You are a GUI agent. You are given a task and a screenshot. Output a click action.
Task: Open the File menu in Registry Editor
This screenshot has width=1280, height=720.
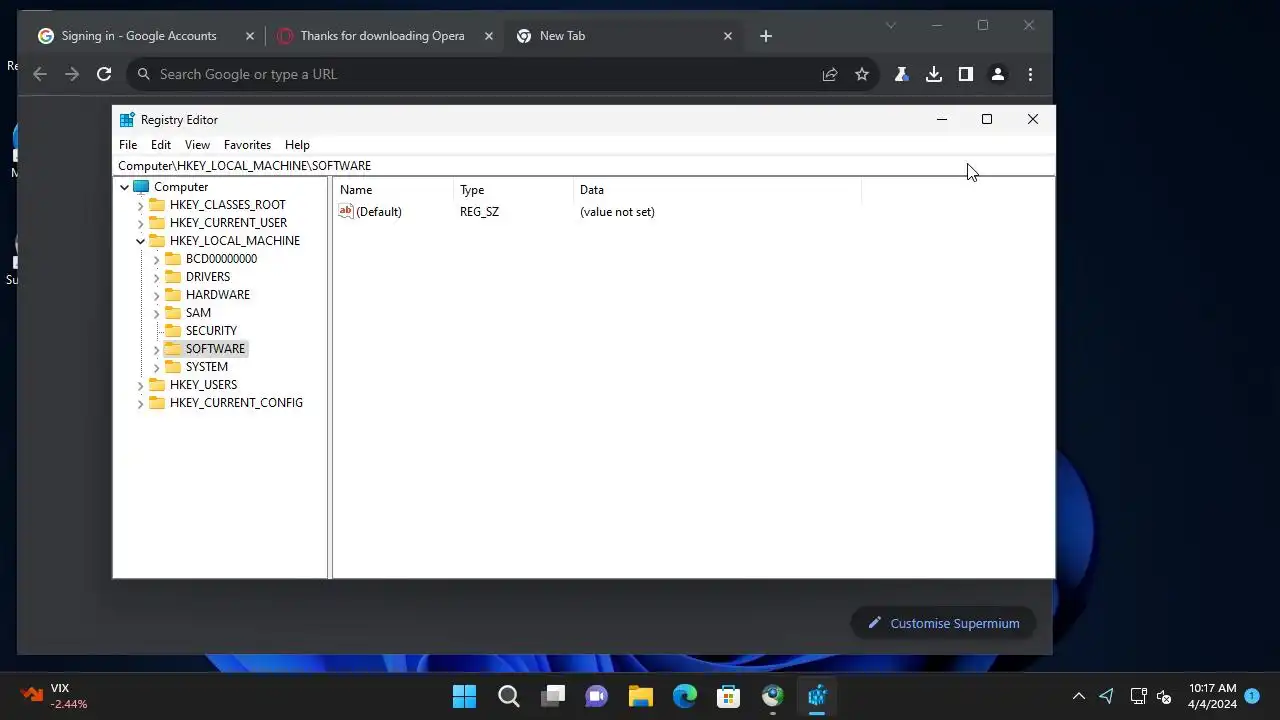coord(128,145)
